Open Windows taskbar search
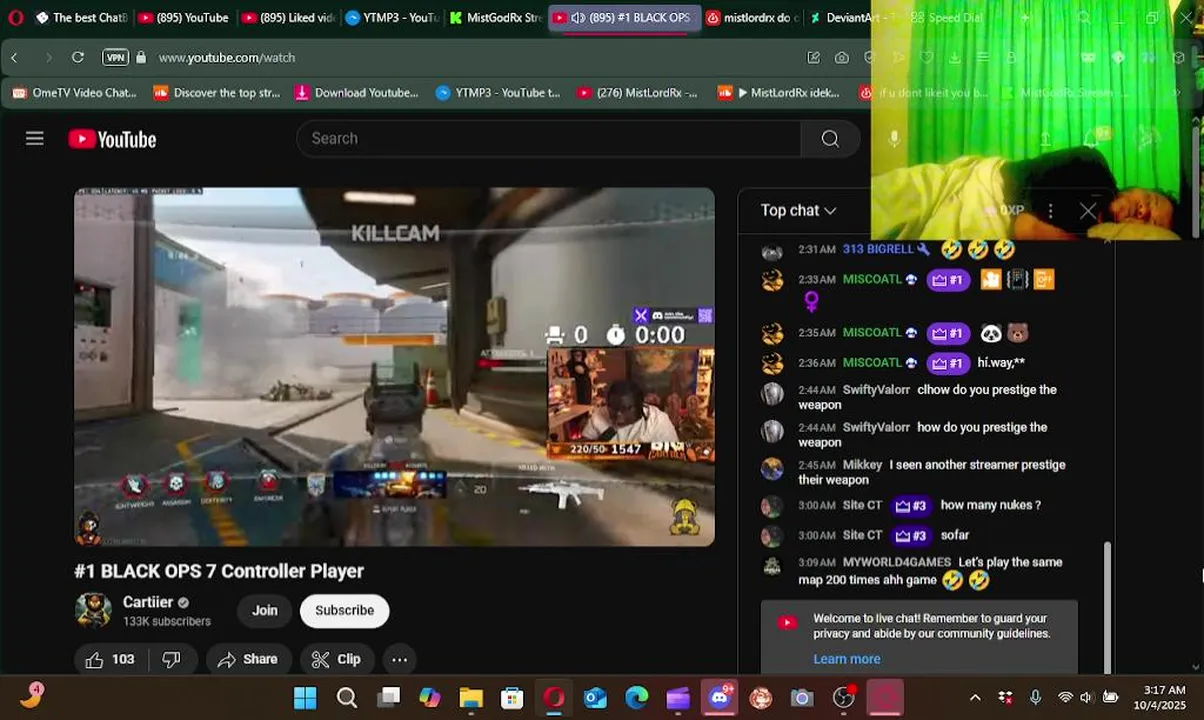 [347, 697]
